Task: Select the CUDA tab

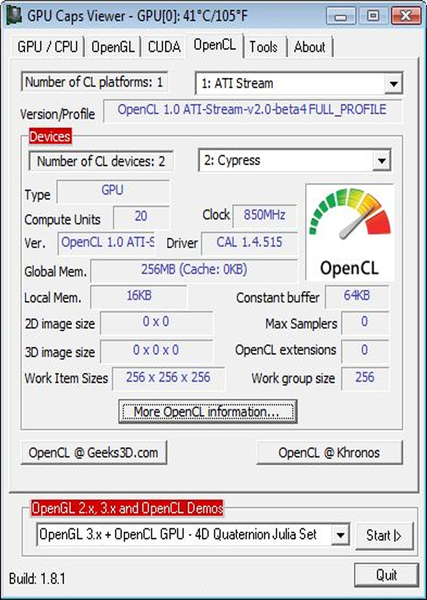Action: click(x=164, y=47)
